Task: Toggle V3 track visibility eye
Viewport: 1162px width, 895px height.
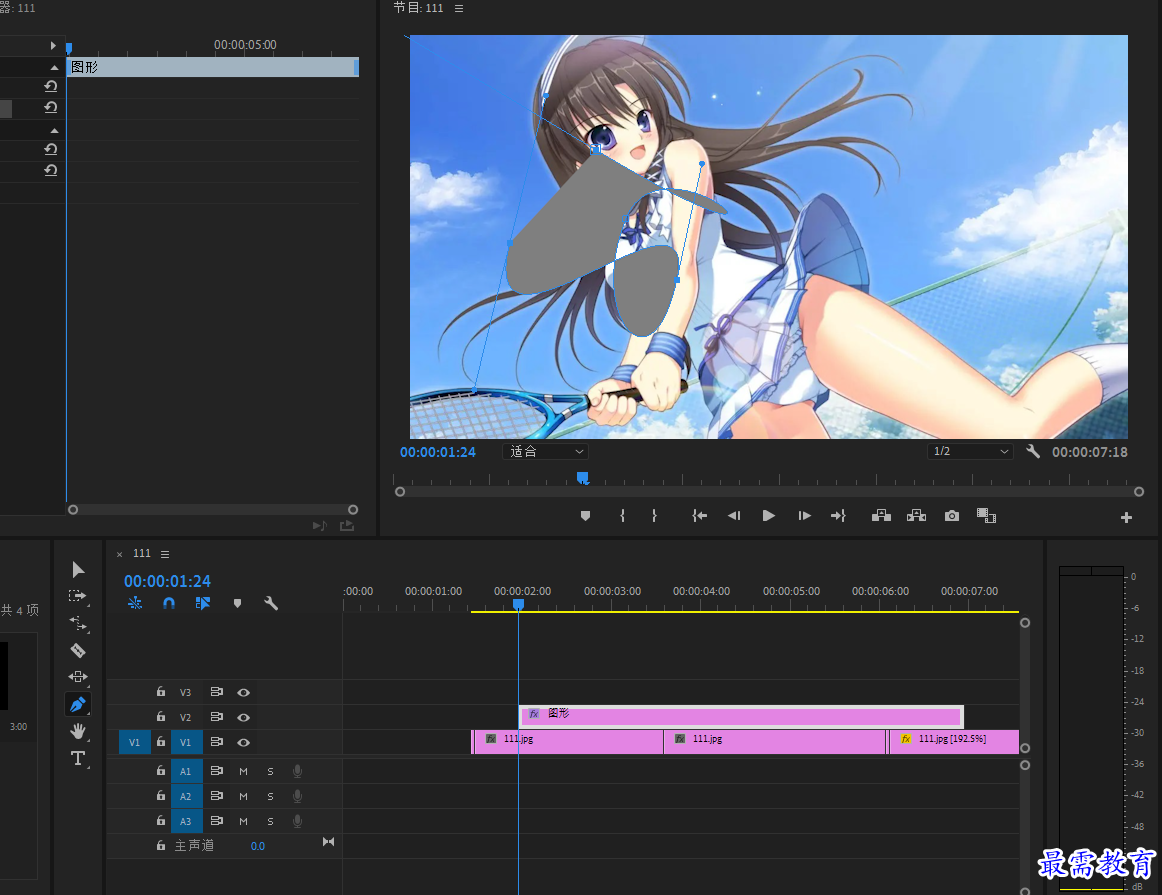Action: click(x=243, y=692)
